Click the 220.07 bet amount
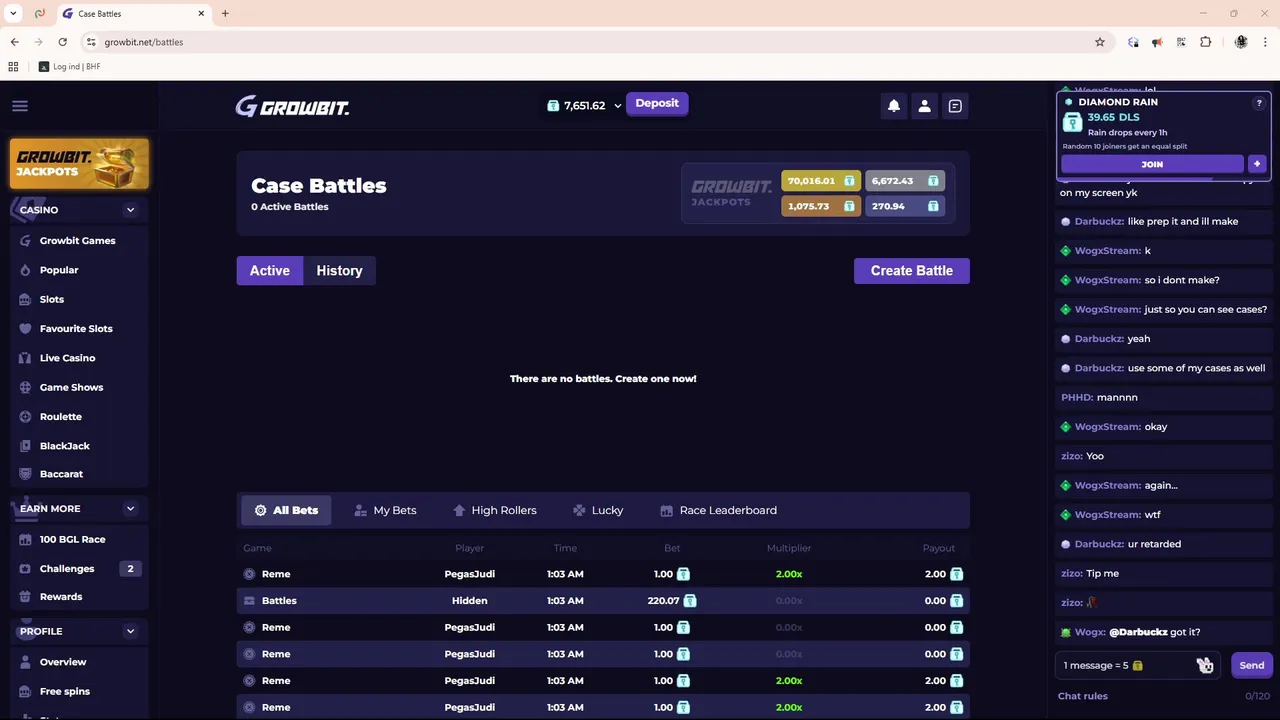 pos(663,601)
